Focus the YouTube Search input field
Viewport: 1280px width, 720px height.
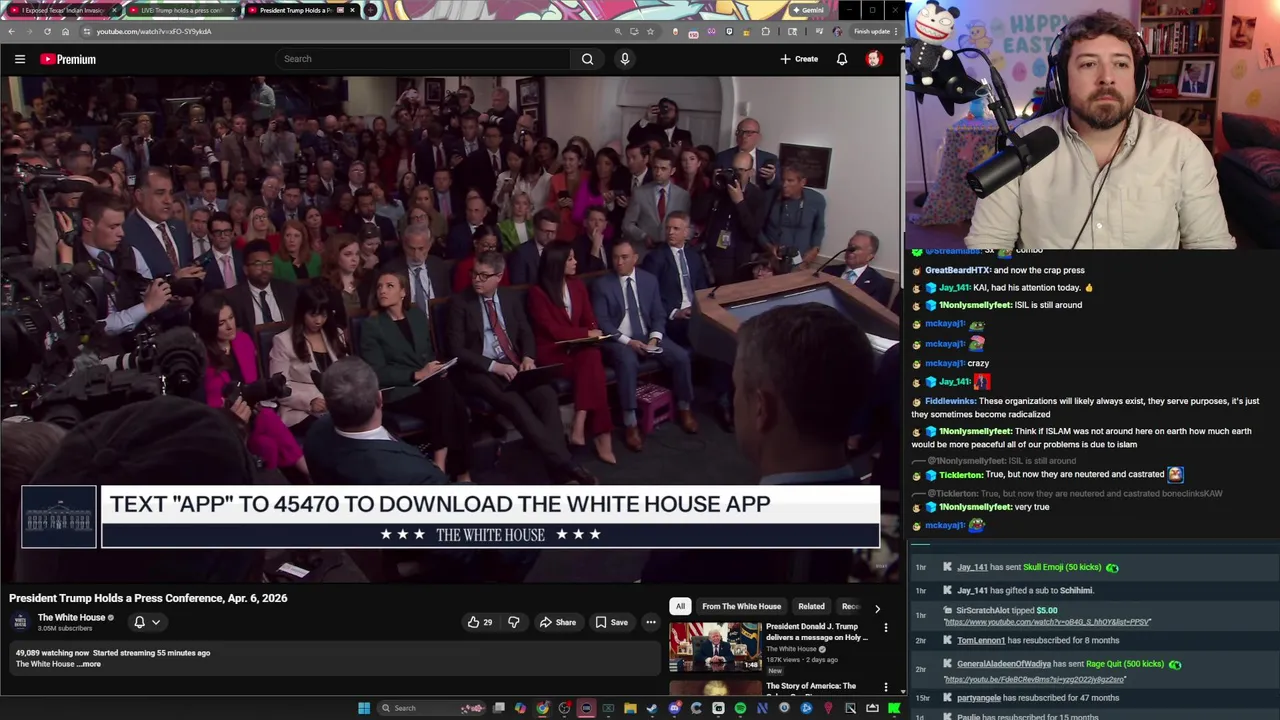[x=423, y=59]
